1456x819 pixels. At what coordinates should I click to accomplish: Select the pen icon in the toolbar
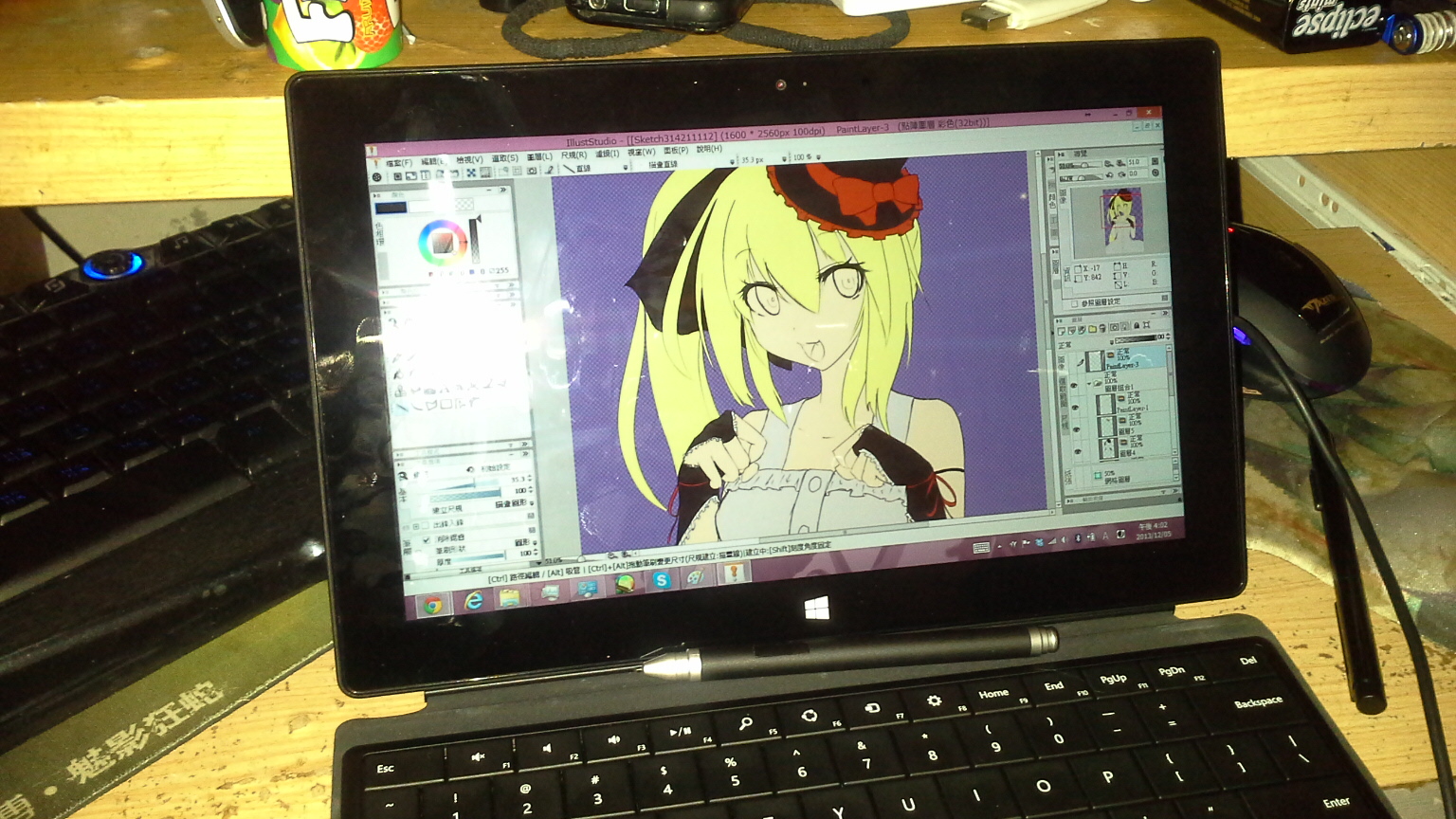[x=549, y=170]
